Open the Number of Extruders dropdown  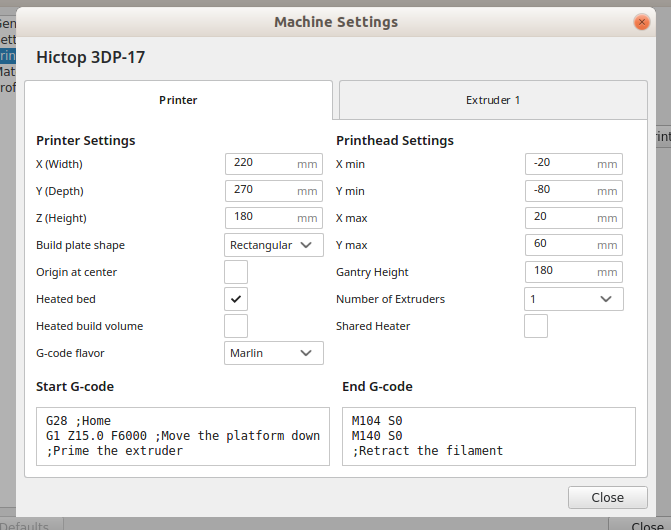(573, 299)
